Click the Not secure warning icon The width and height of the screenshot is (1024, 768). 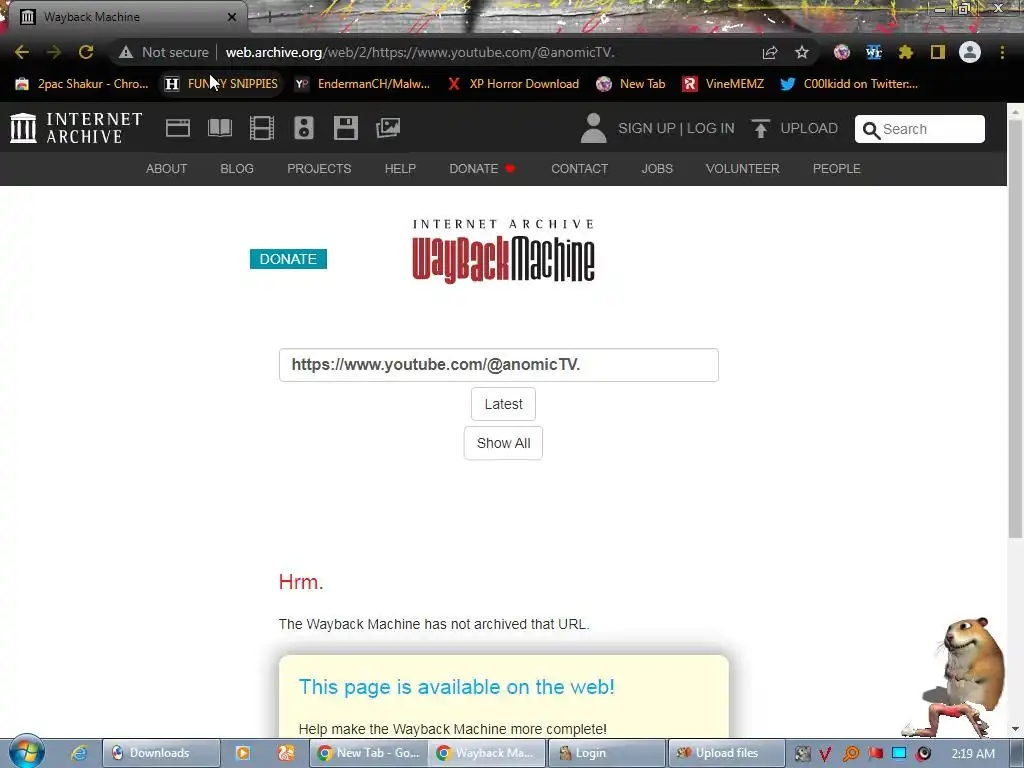(126, 52)
